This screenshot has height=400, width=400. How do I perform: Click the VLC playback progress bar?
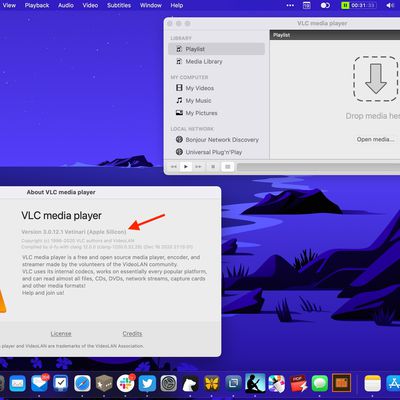click(x=318, y=167)
